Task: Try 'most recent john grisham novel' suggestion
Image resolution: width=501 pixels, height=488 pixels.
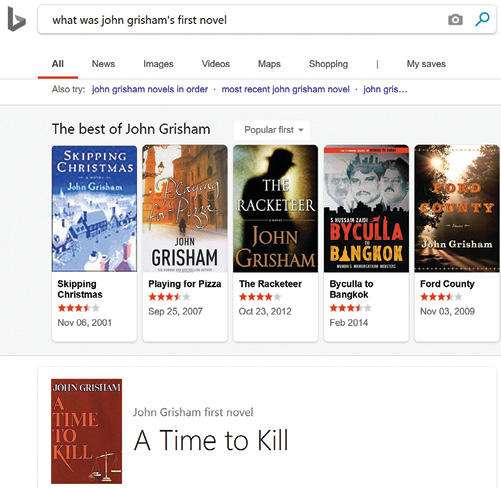Action: point(286,89)
